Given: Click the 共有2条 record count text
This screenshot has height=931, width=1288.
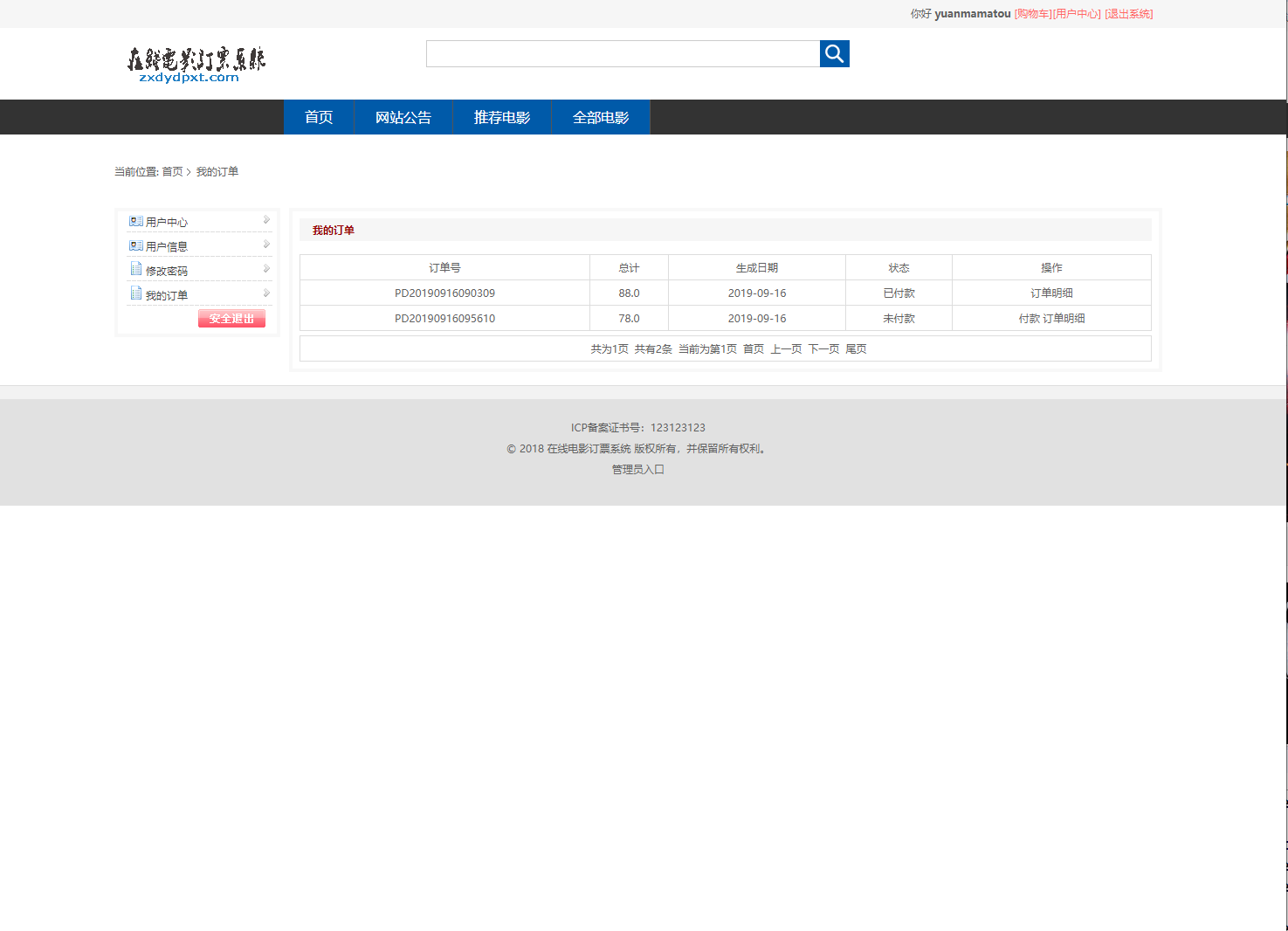Looking at the screenshot, I should (x=653, y=349).
